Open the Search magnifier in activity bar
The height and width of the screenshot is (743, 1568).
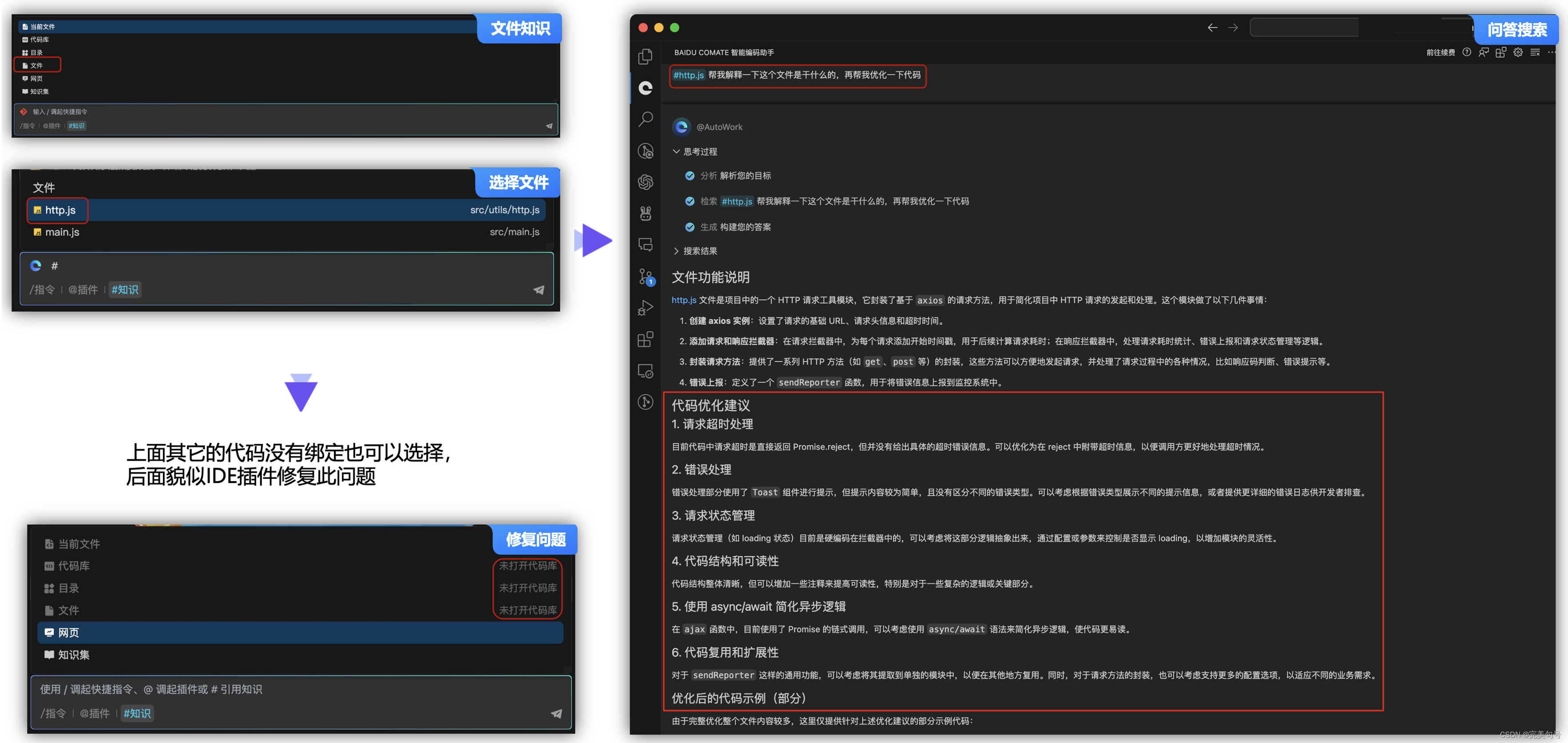[645, 119]
